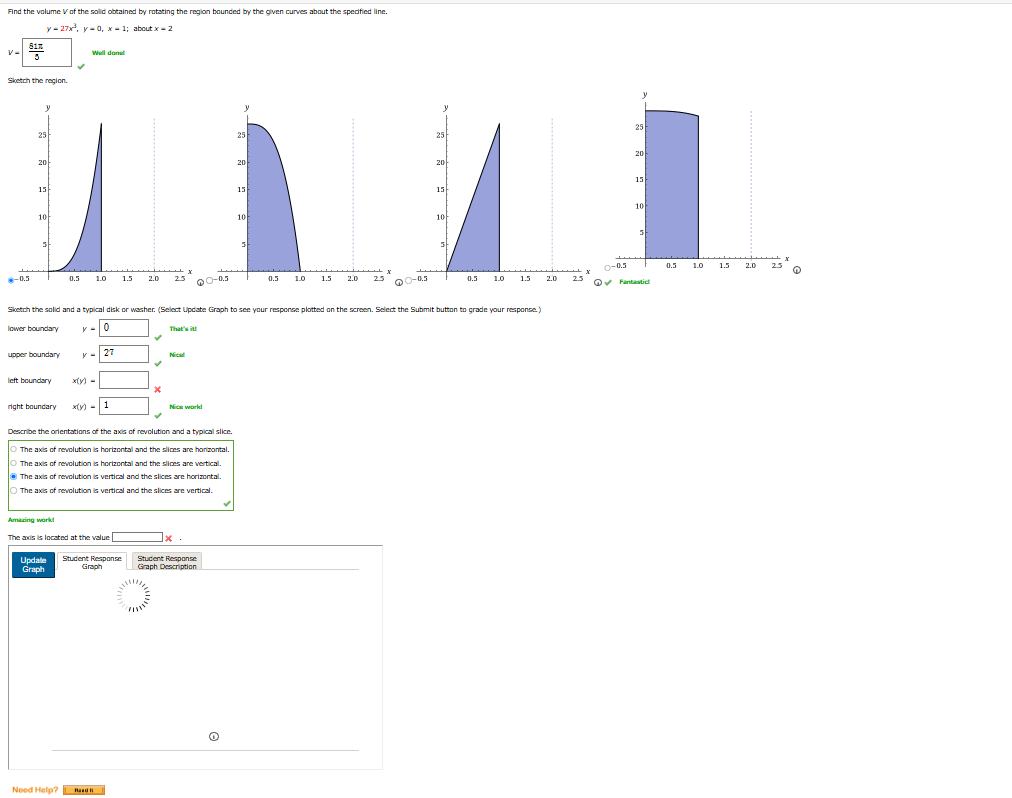The height and width of the screenshot is (798, 1012).
Task: Click the right boundary x(y) input field
Action: 124,405
